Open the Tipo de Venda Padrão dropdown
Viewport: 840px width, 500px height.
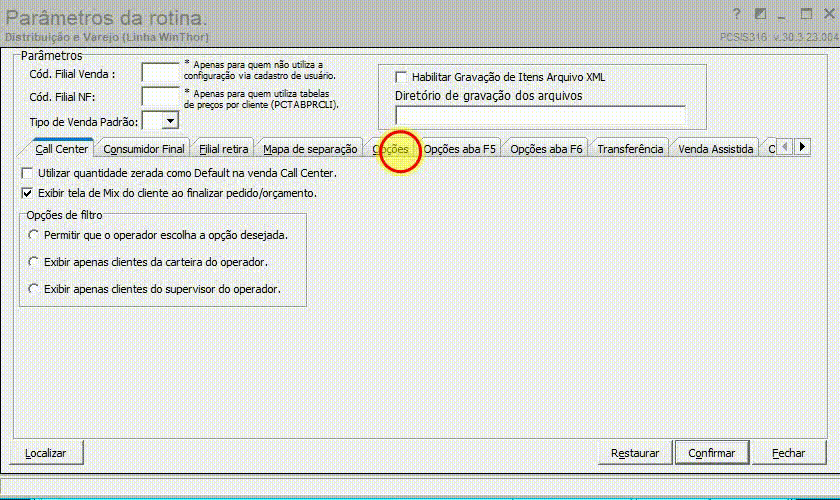coord(170,121)
